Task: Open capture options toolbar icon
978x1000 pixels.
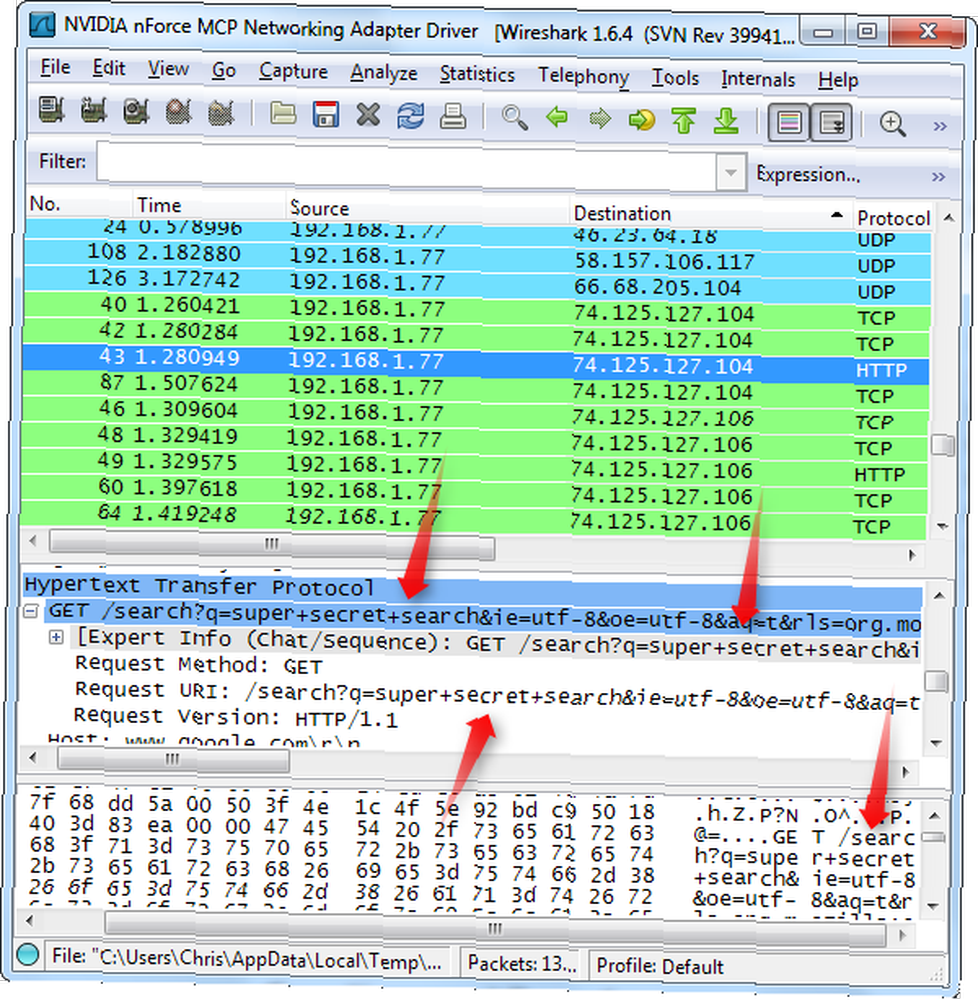Action: tap(94, 112)
